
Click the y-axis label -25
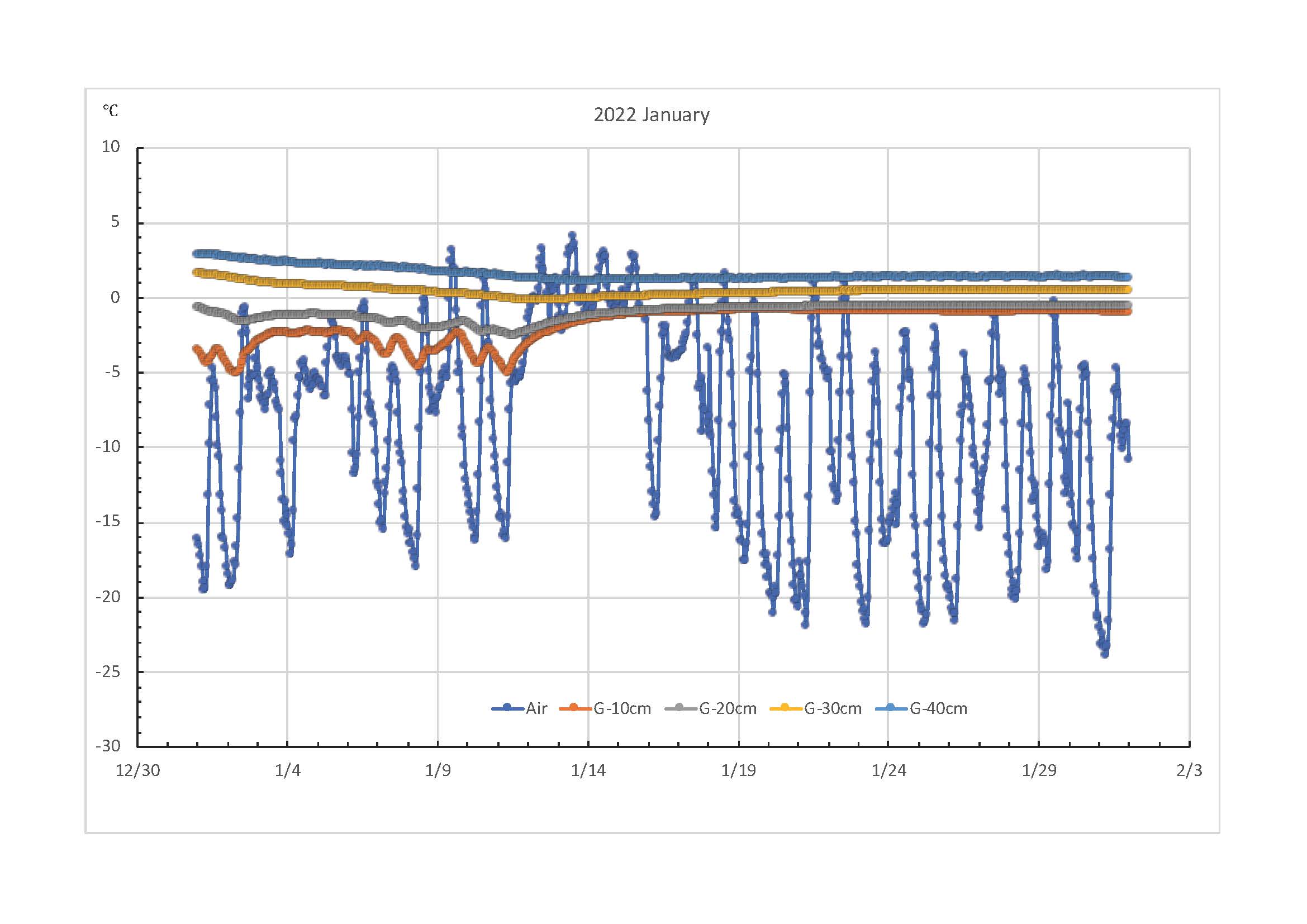click(x=108, y=671)
